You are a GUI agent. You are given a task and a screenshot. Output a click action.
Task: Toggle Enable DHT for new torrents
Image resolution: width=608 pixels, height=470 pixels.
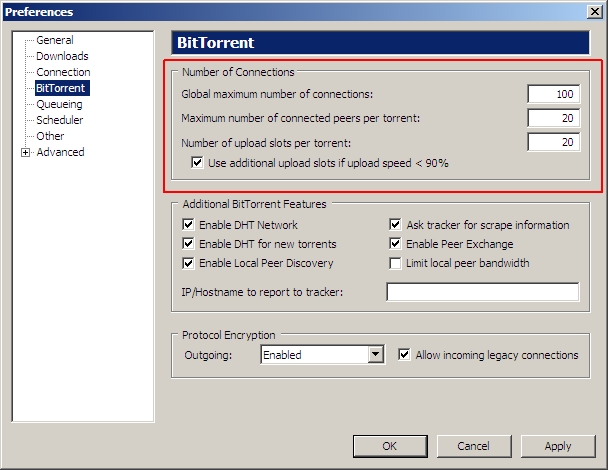pyautogui.click(x=188, y=244)
